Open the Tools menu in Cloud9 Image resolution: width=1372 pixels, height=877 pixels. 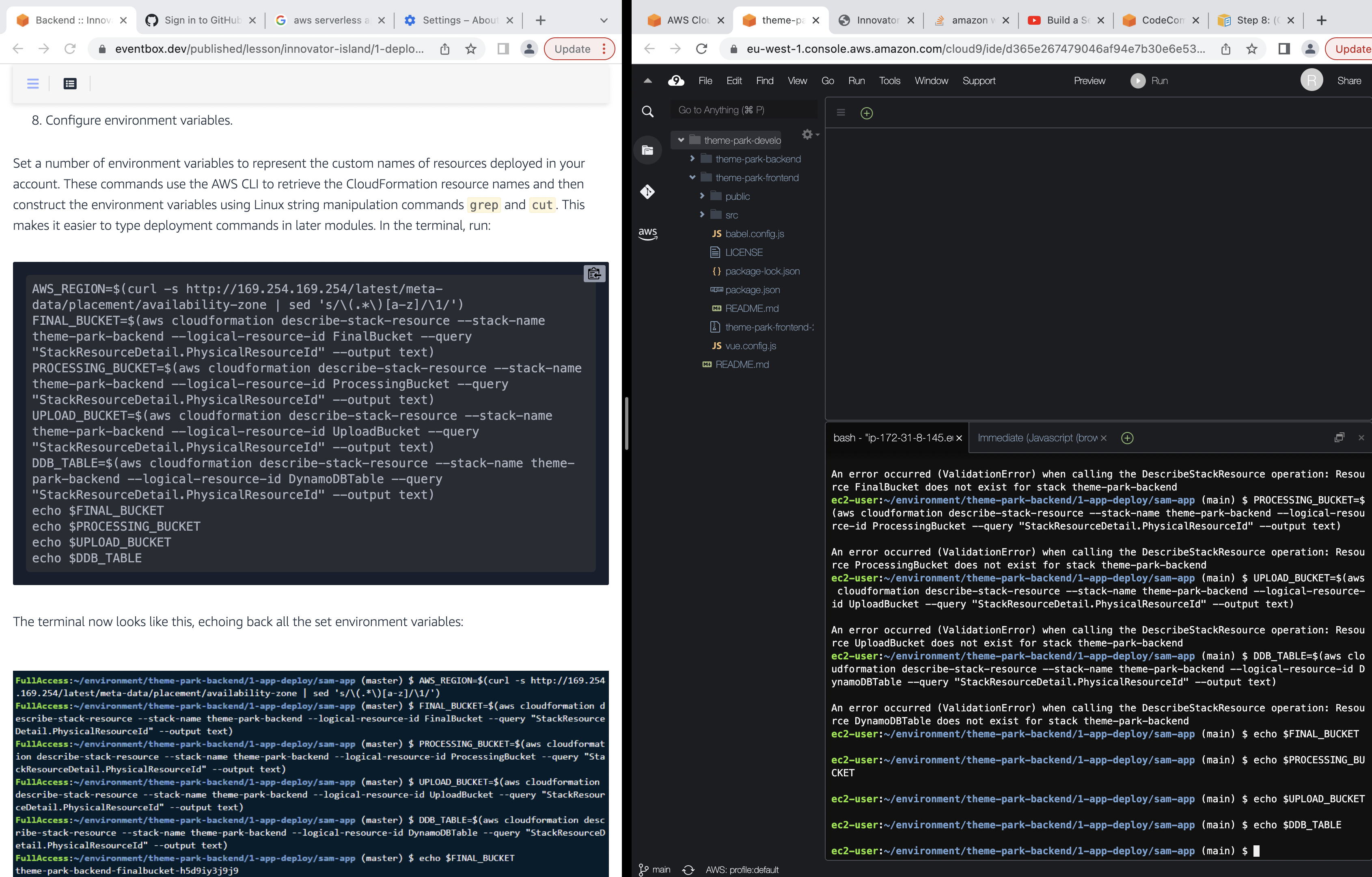pos(889,81)
